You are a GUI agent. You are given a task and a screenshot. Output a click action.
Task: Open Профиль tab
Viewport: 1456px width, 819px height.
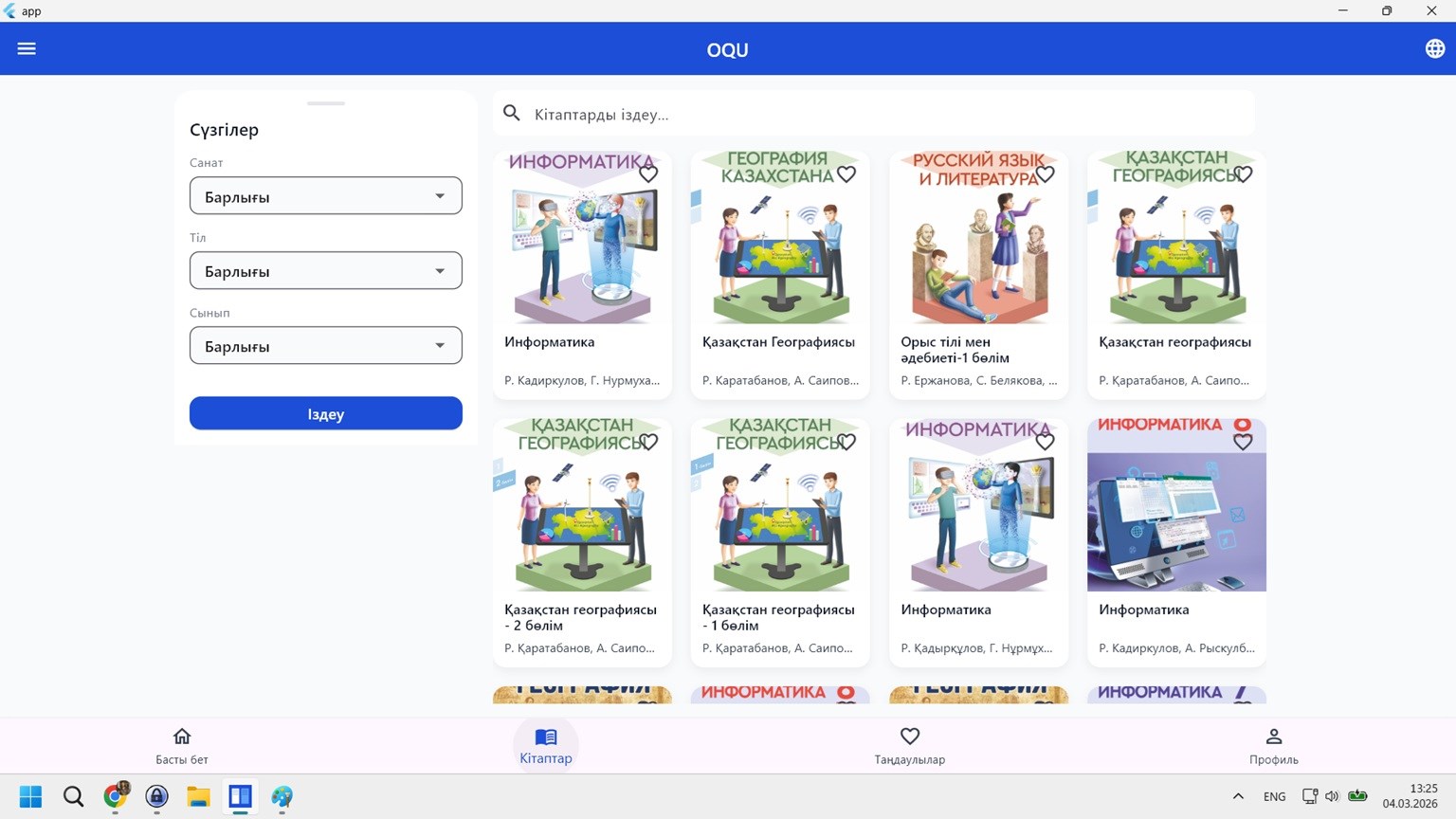pos(1274,745)
